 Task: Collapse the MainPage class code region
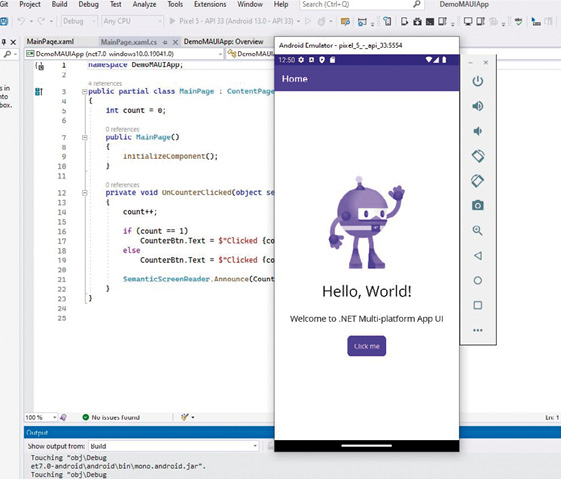pyautogui.click(x=84, y=92)
